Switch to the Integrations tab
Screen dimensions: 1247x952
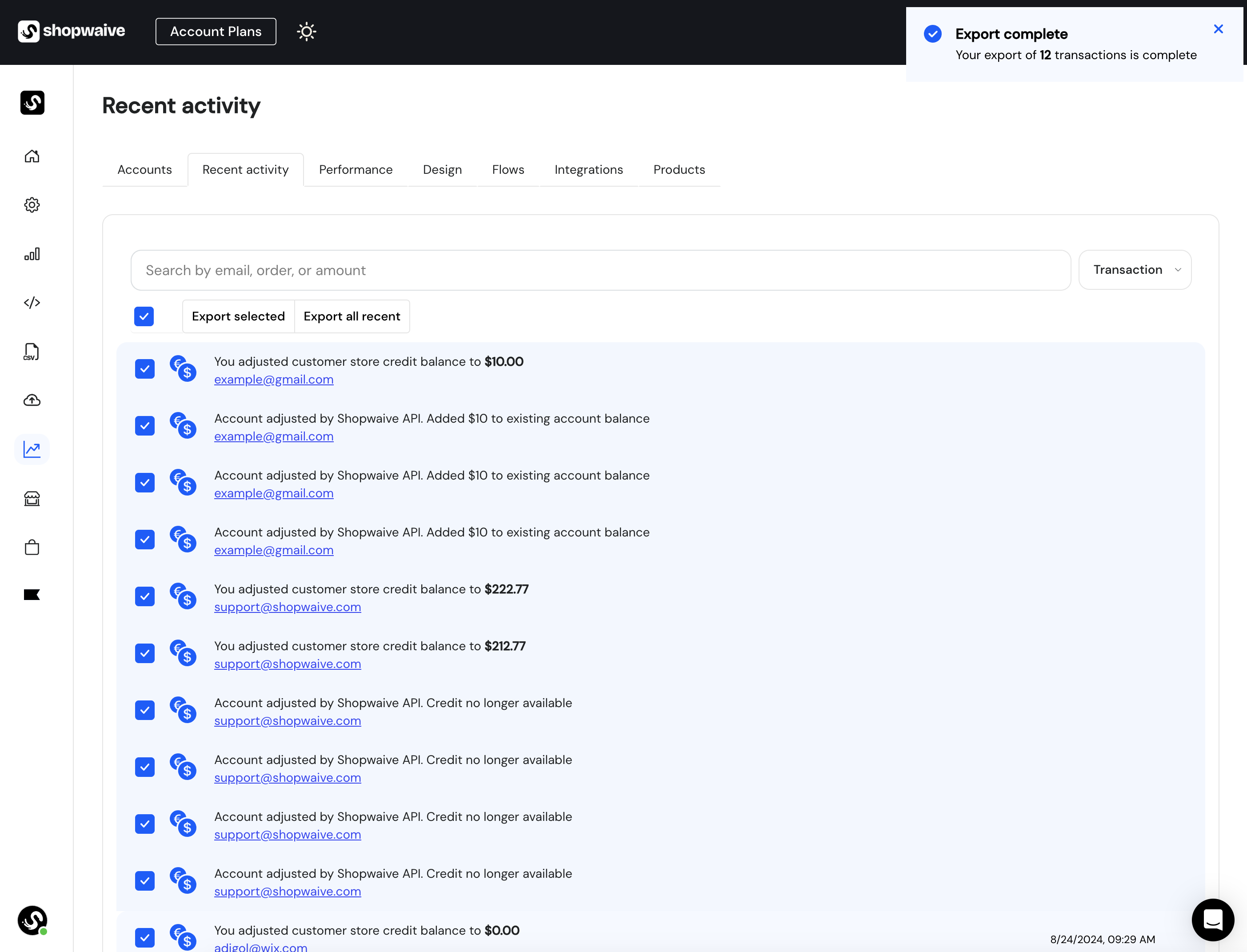[588, 170]
